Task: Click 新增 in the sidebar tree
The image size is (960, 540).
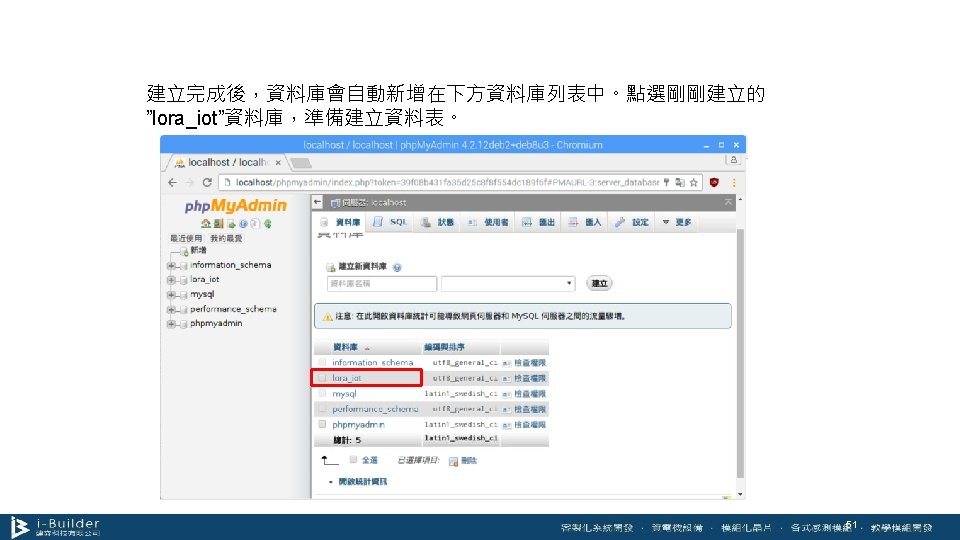Action: coord(198,250)
